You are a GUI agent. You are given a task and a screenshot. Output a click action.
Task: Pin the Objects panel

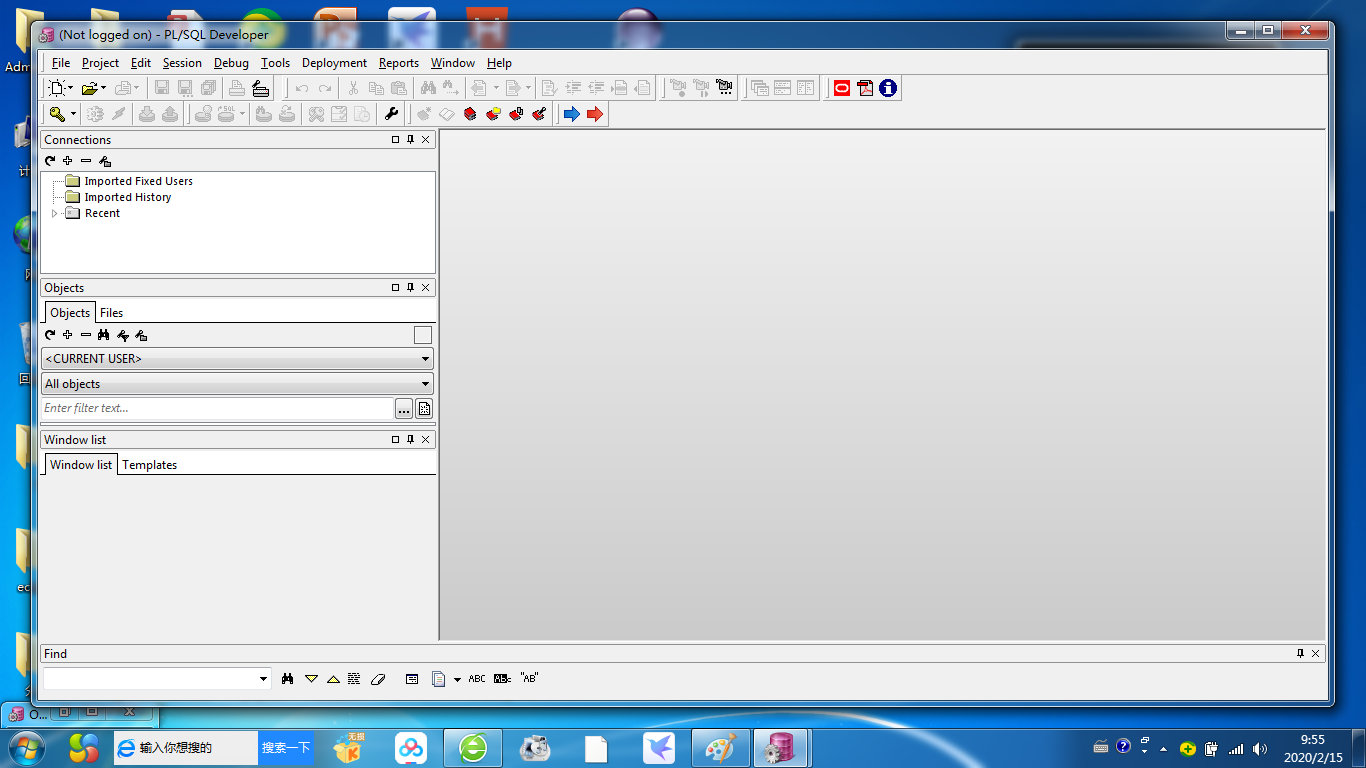pos(410,288)
